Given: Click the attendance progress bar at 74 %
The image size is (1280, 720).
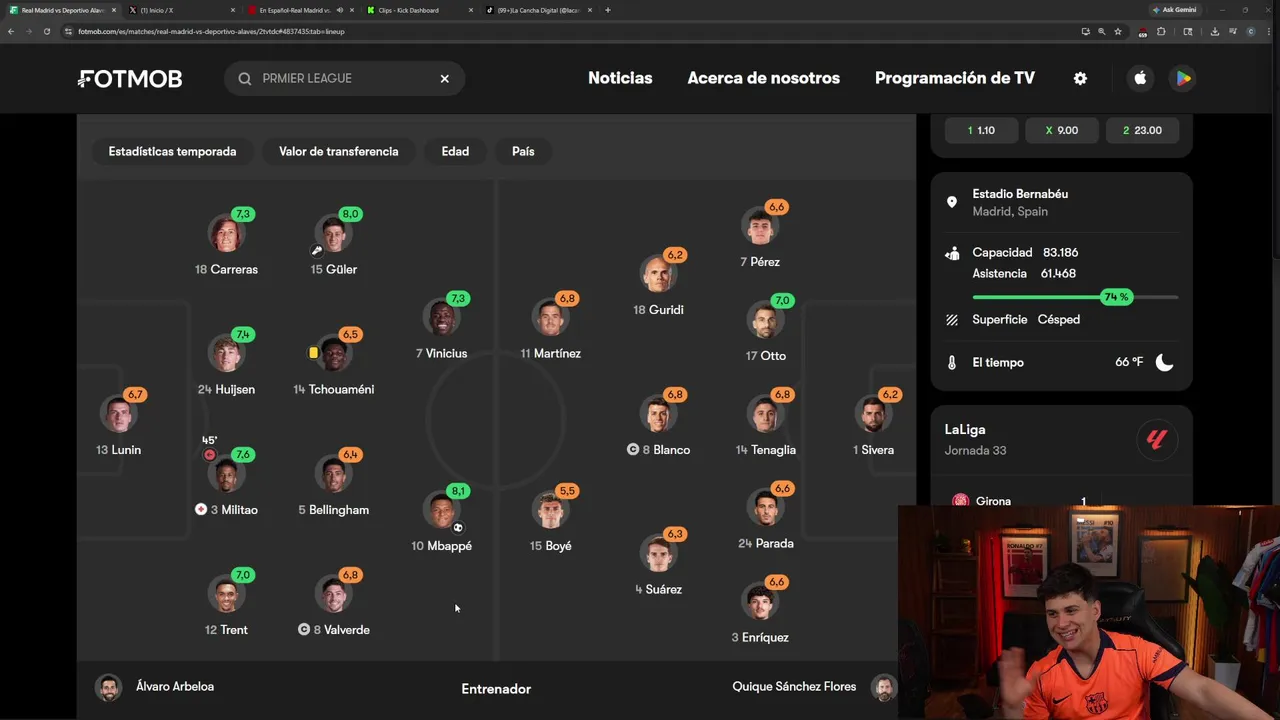Looking at the screenshot, I should [1075, 297].
